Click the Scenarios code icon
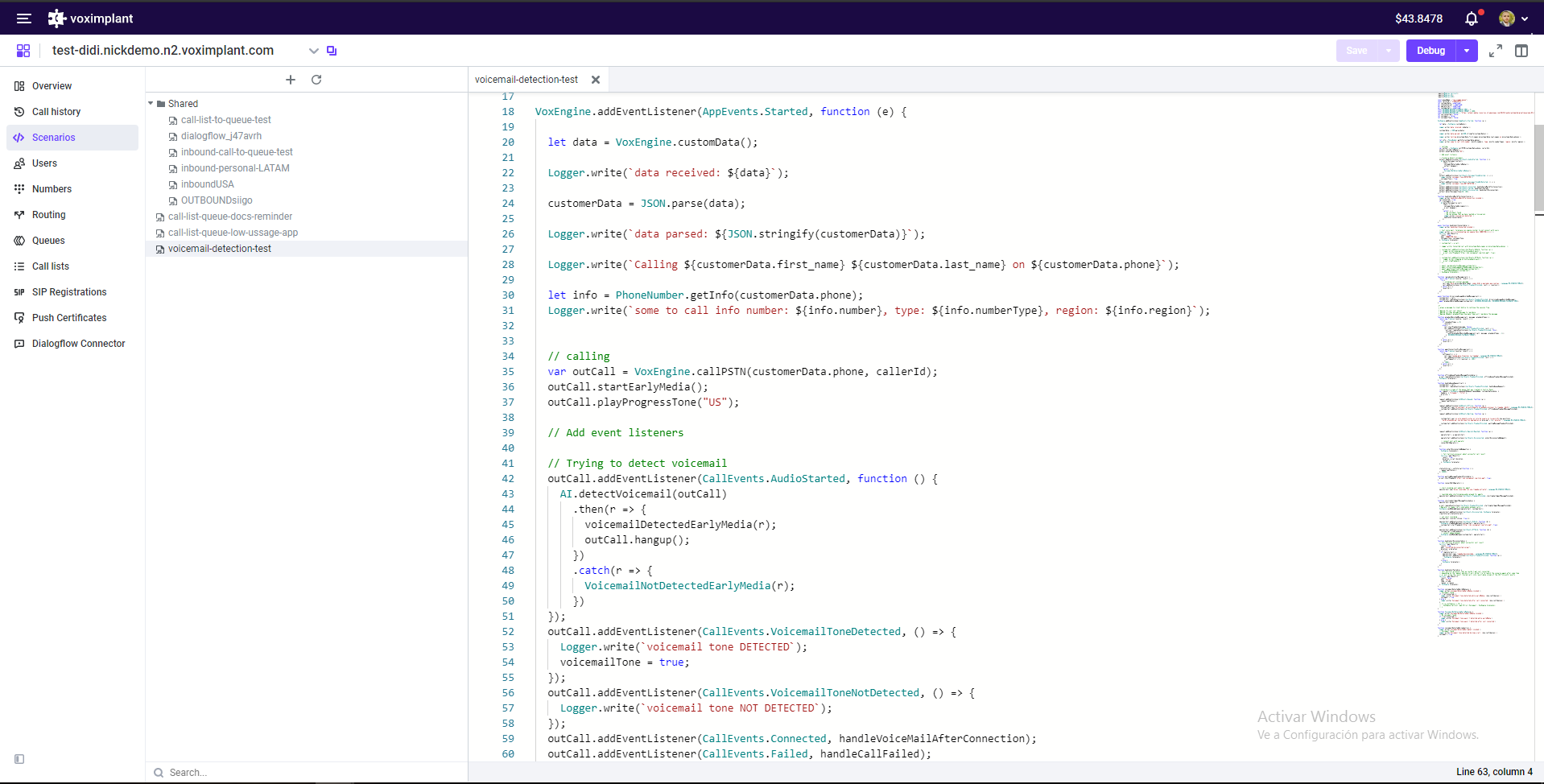Image resolution: width=1544 pixels, height=784 pixels. [19, 138]
